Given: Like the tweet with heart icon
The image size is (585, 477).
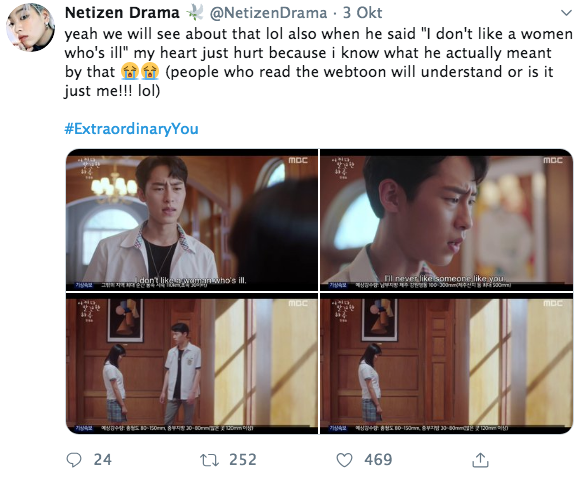Looking at the screenshot, I should click(x=344, y=460).
